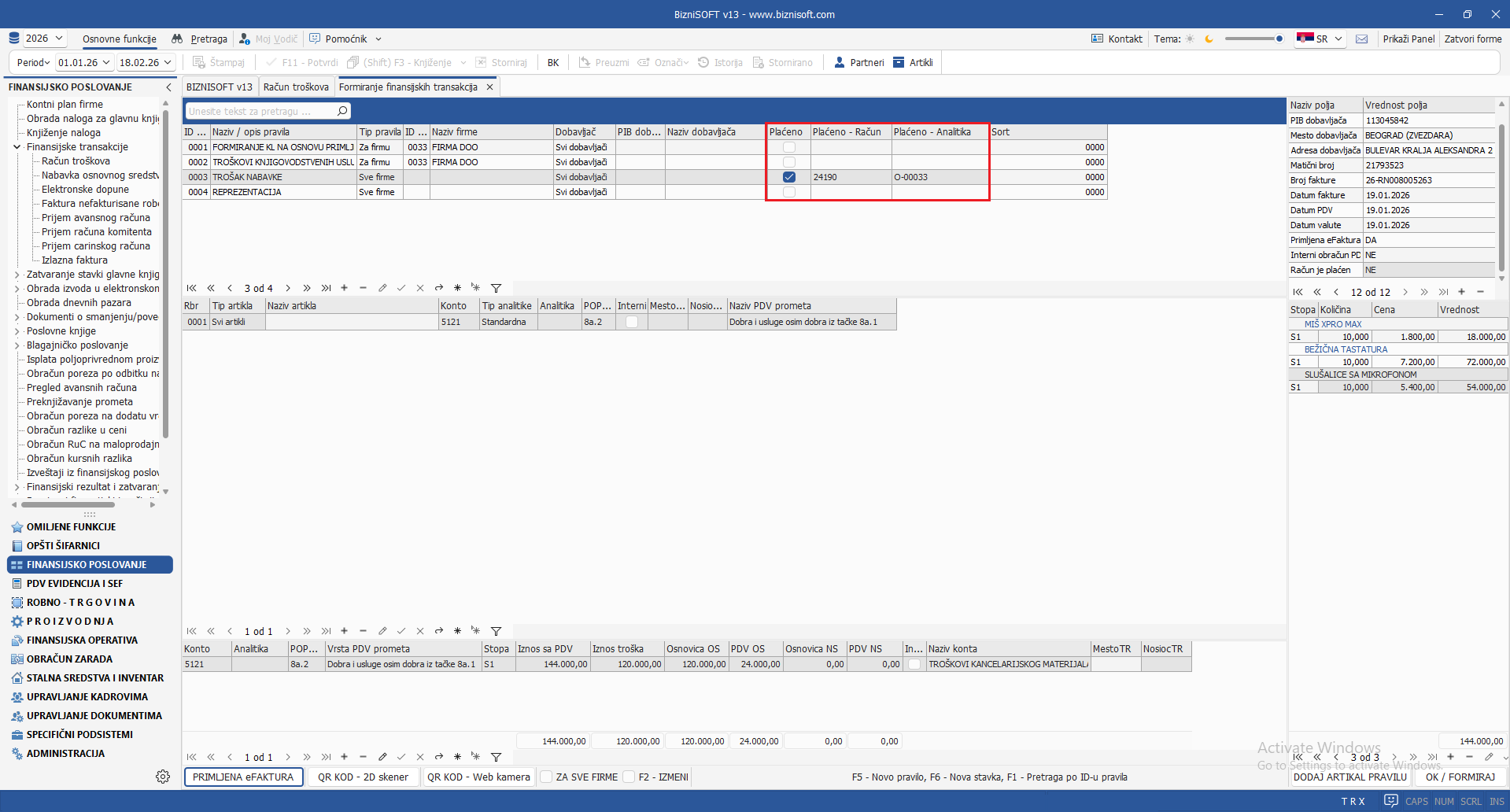Click the PRIMLJENA eFAKTURA button

243,777
